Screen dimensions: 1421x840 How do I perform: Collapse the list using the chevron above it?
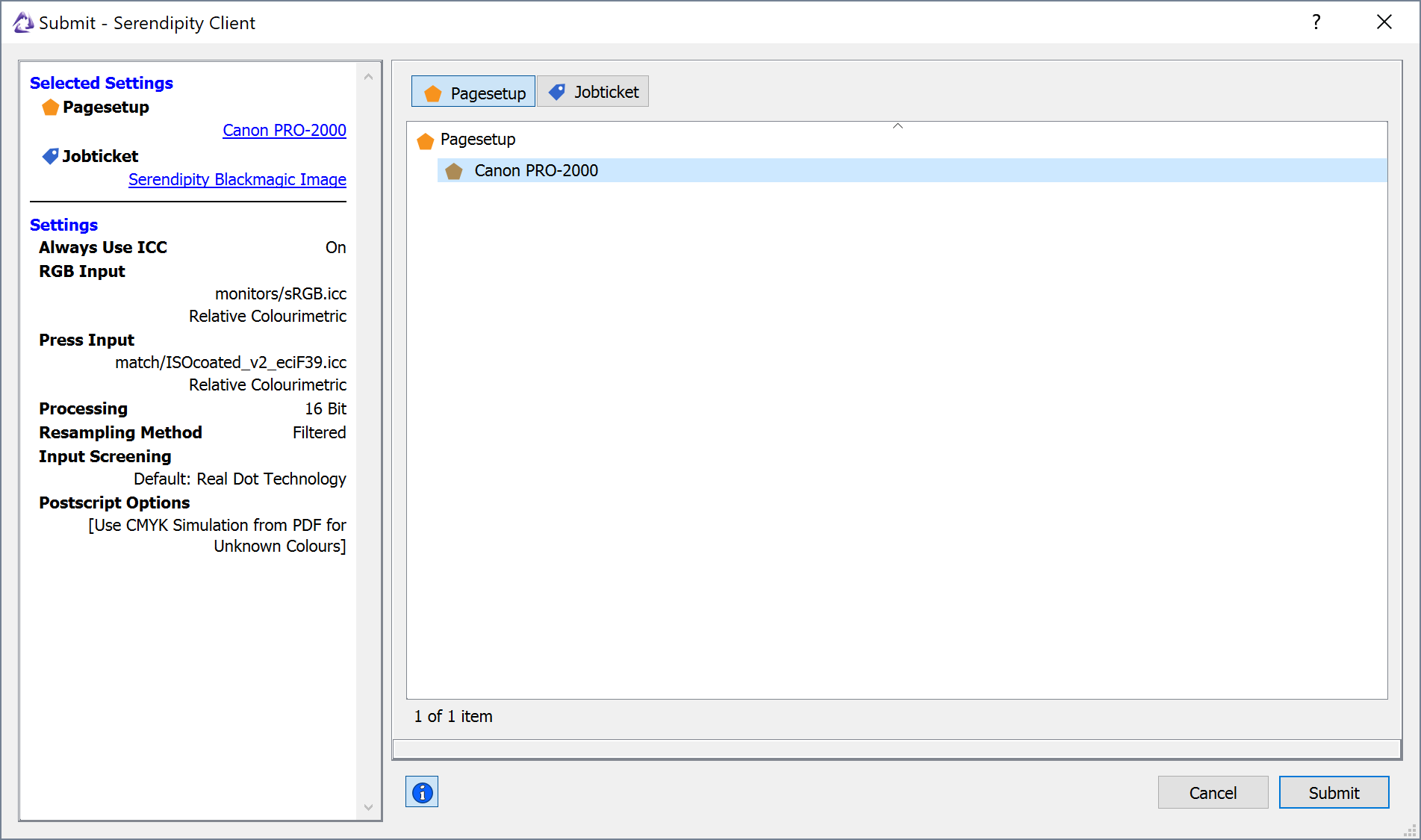(898, 127)
